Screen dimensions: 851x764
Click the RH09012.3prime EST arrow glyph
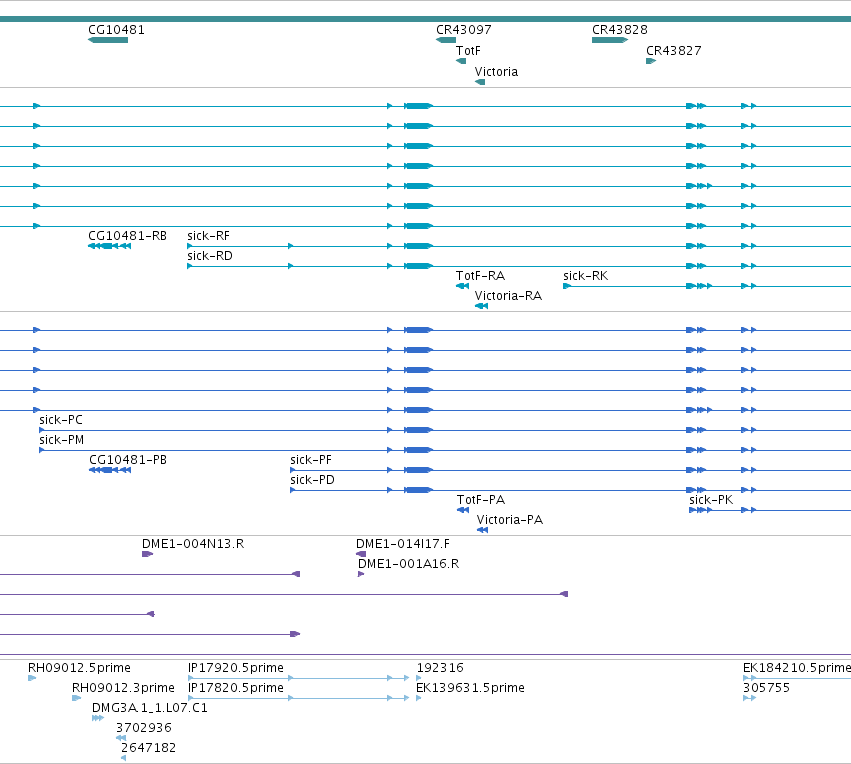pyautogui.click(x=77, y=698)
